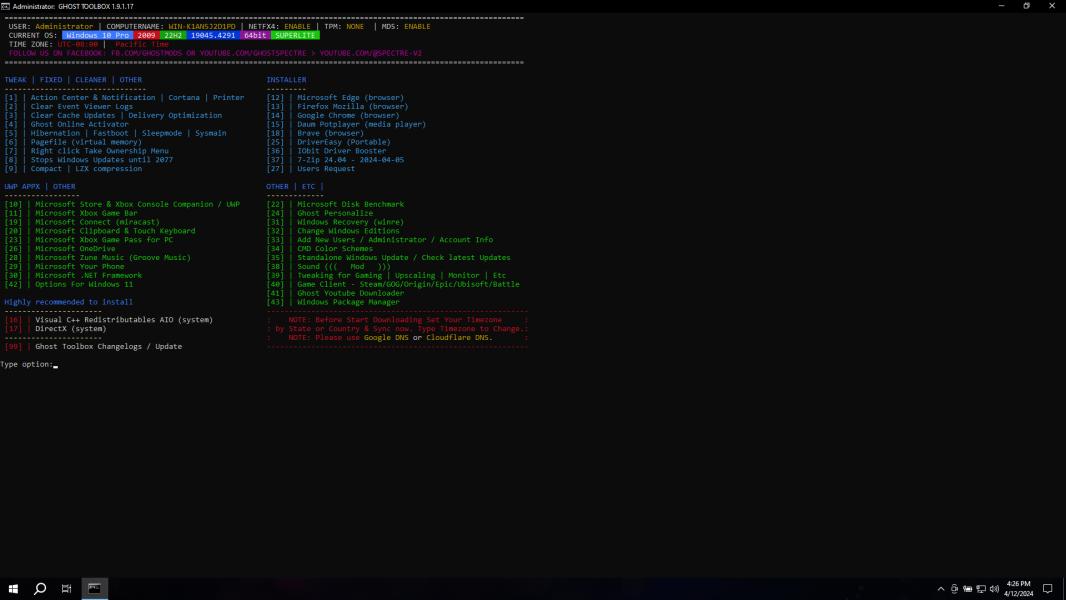
Task: Select option 13 Firefox Mozilla browser
Action: tap(337, 107)
